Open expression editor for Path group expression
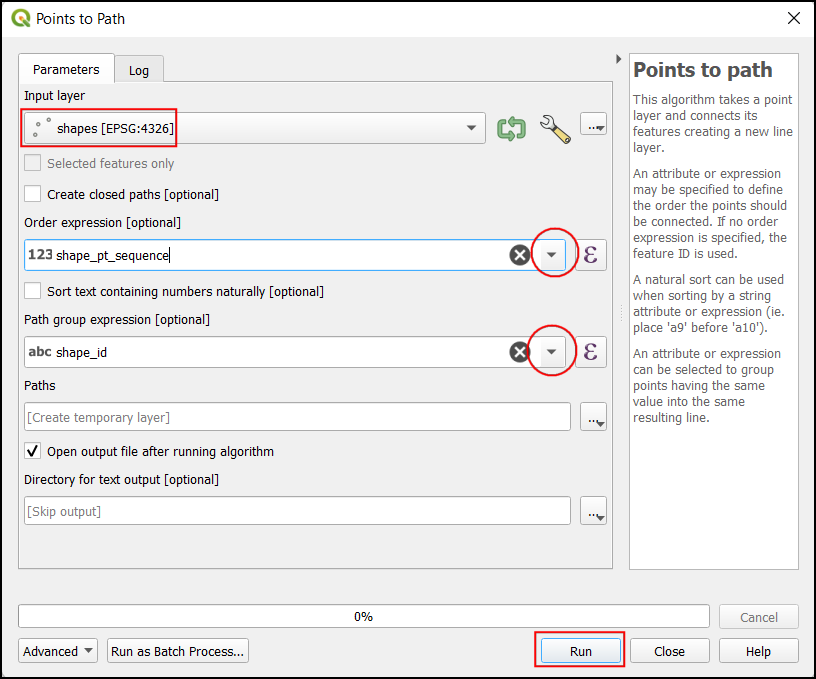Viewport: 816px width, 679px height. point(590,351)
